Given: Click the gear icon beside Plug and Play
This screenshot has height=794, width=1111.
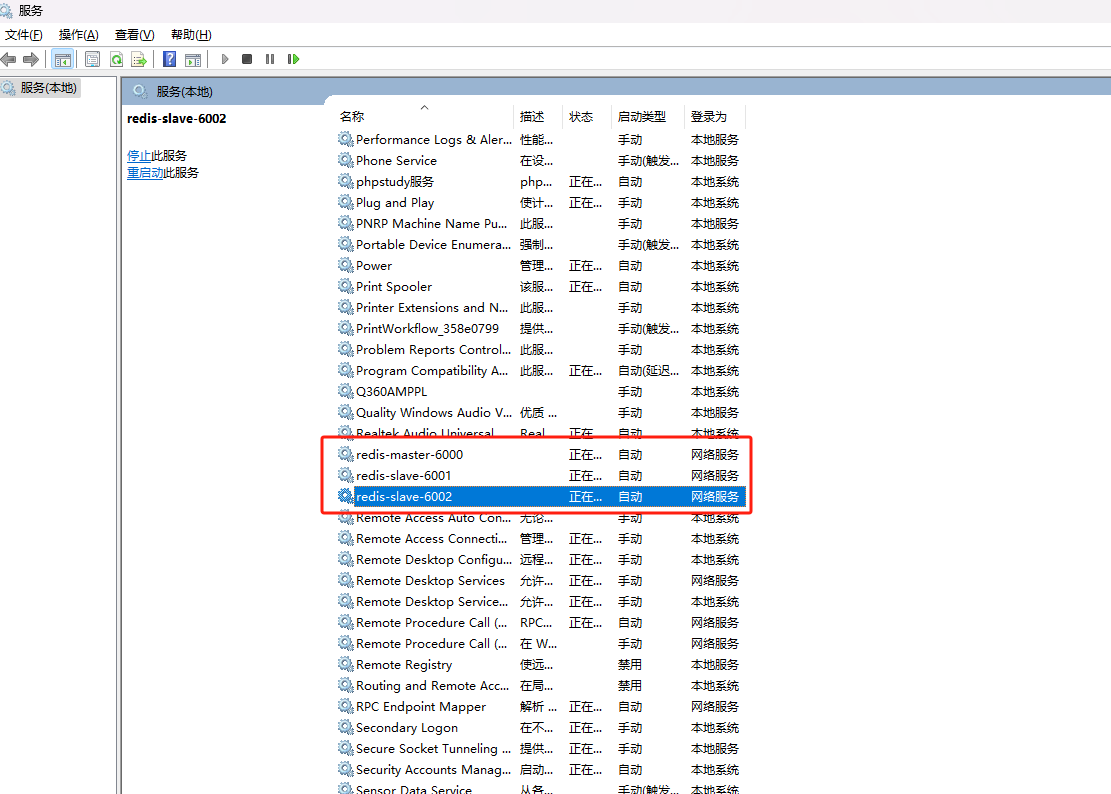Looking at the screenshot, I should tap(346, 203).
